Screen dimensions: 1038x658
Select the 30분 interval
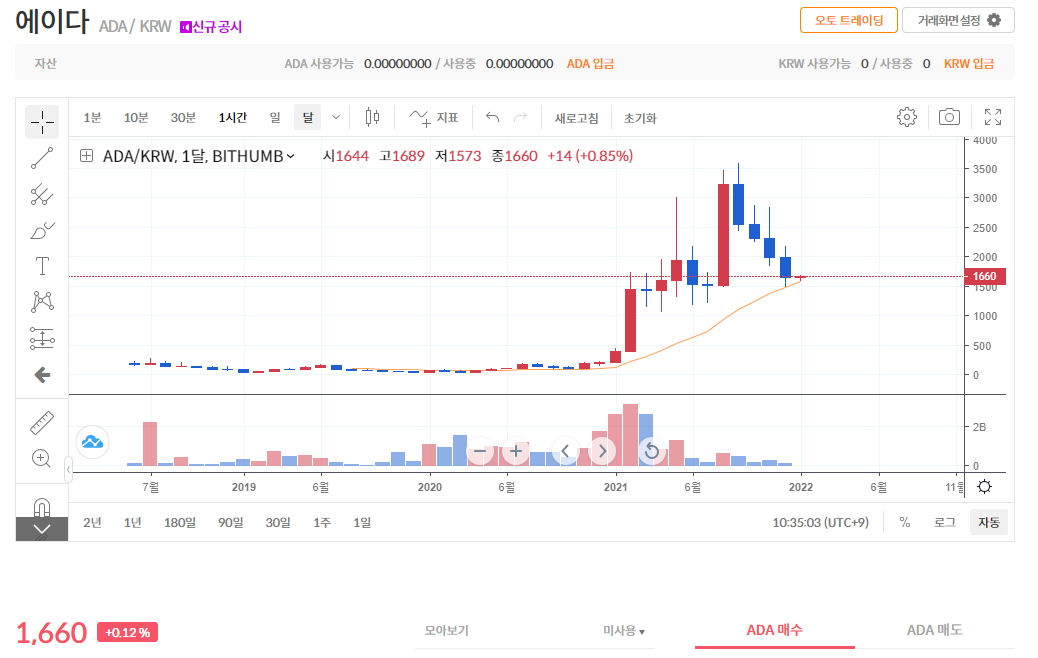[x=183, y=118]
